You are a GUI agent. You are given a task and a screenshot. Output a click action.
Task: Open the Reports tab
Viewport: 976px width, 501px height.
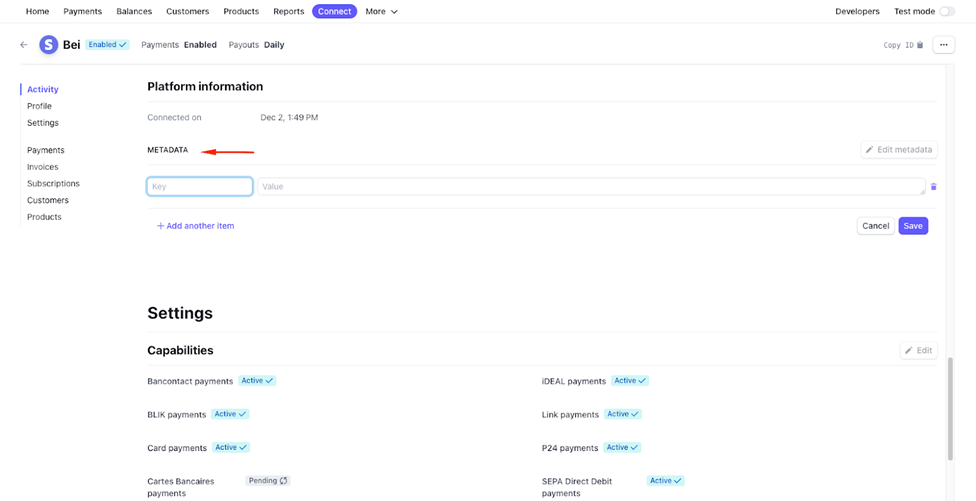click(289, 11)
